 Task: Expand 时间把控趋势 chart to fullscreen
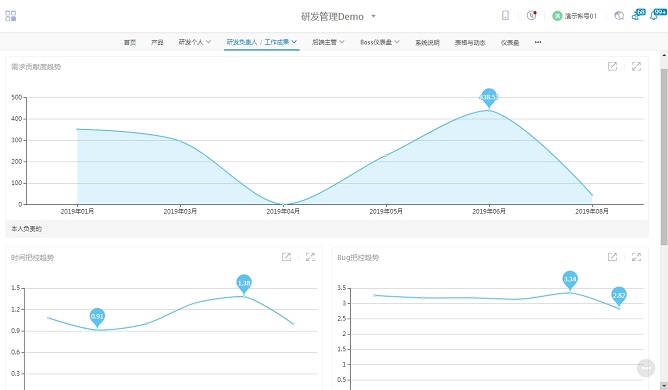311,257
